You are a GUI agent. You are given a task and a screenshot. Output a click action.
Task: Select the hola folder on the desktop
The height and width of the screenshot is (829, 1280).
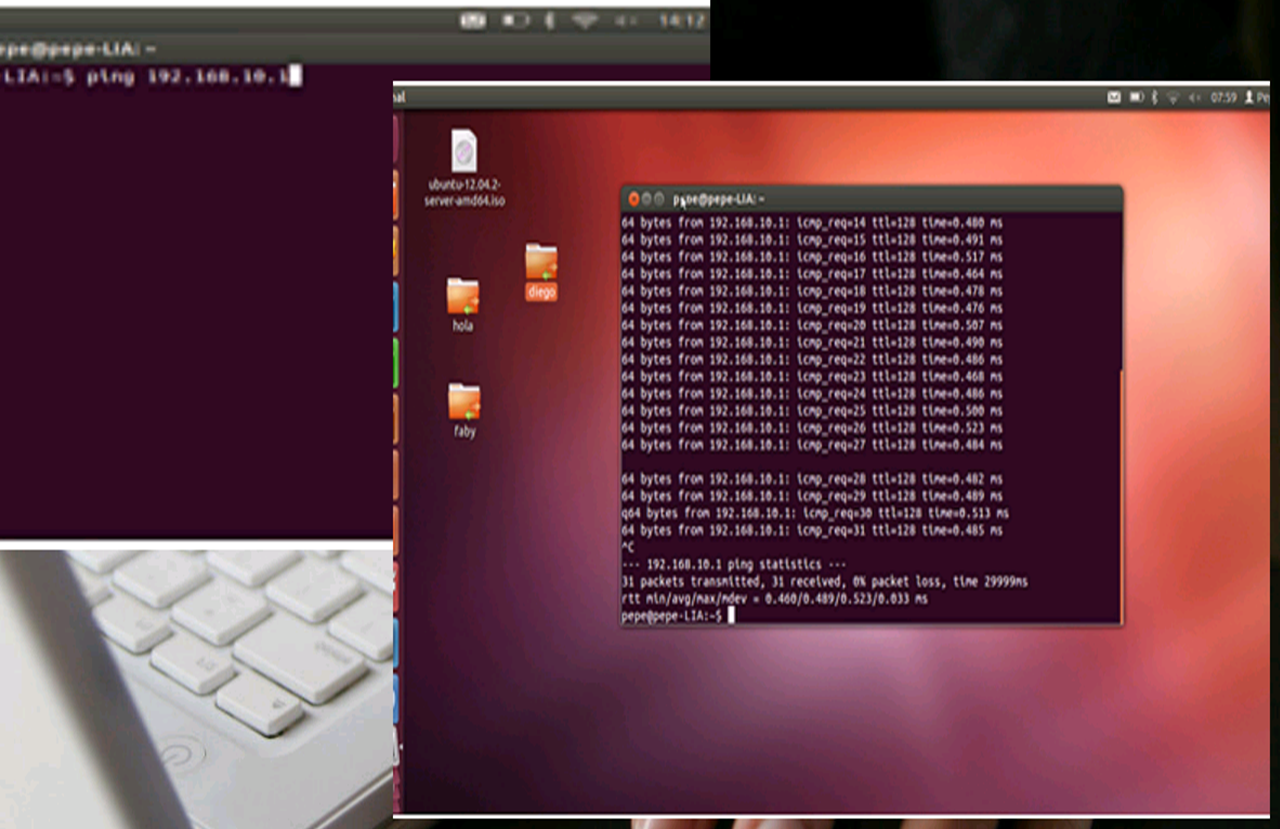[463, 296]
